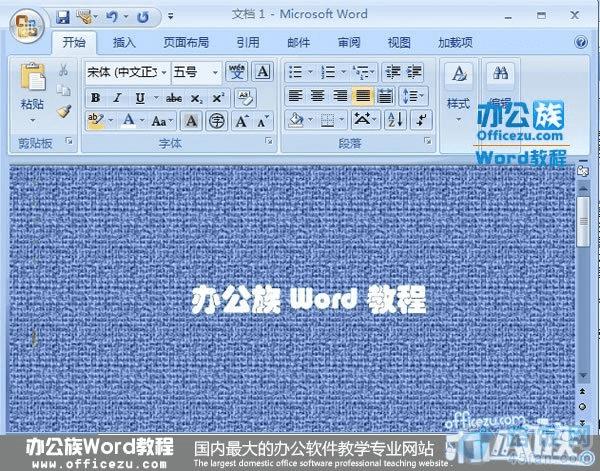Grow font size with large A

tap(242, 121)
